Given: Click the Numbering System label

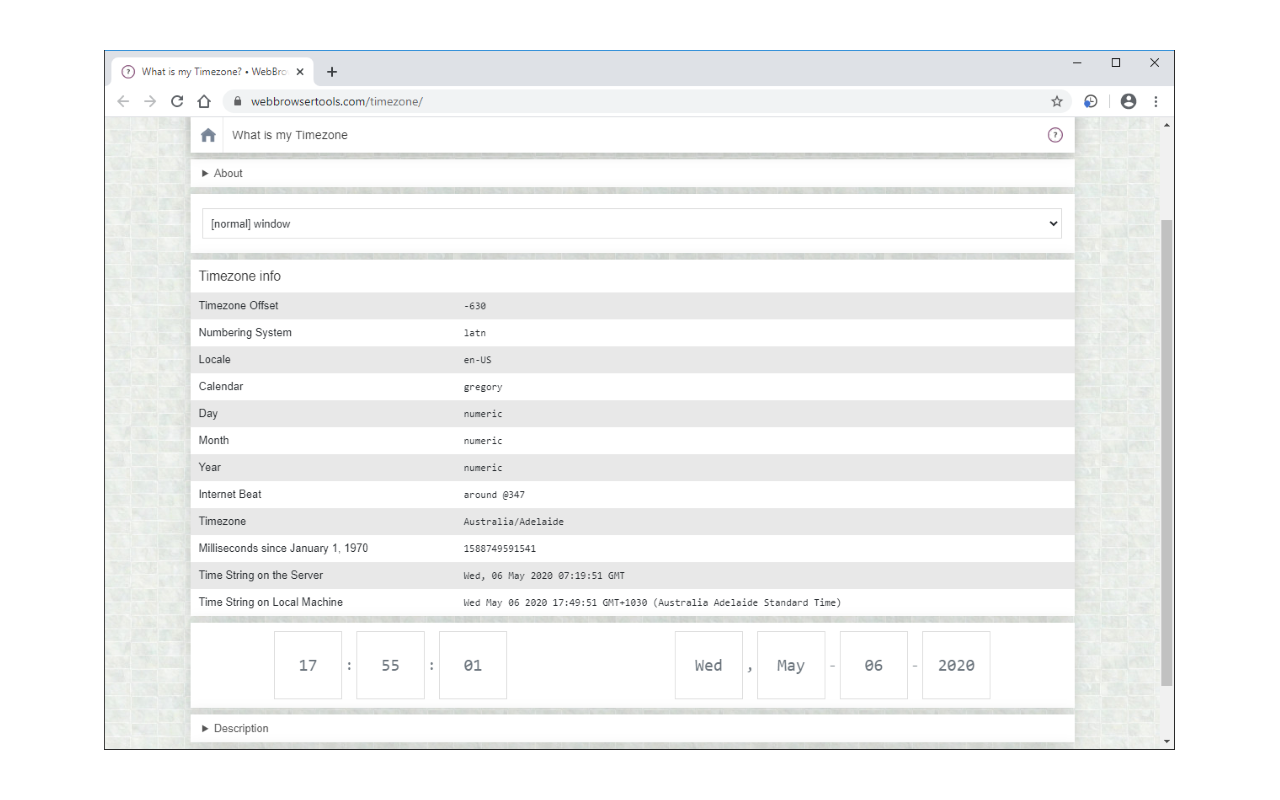Looking at the screenshot, I should pos(245,332).
